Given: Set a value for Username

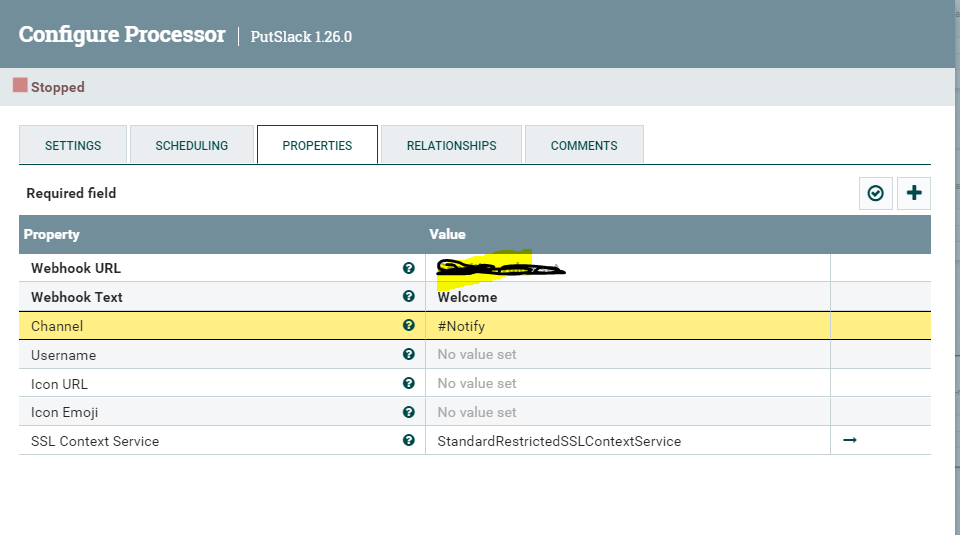Looking at the screenshot, I should click(x=628, y=354).
